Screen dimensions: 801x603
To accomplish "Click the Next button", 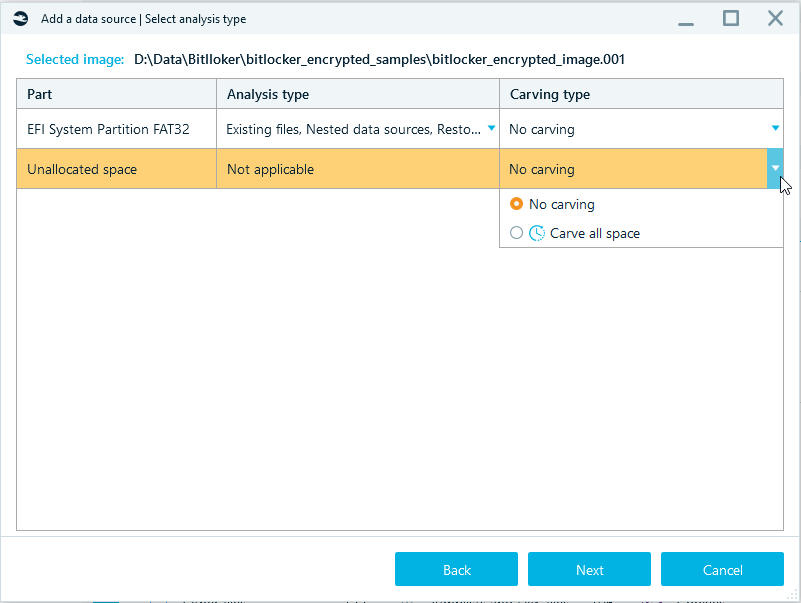I will 590,569.
